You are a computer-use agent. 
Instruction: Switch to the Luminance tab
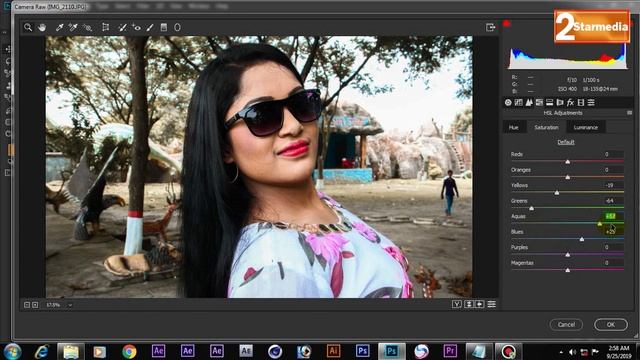(586, 128)
